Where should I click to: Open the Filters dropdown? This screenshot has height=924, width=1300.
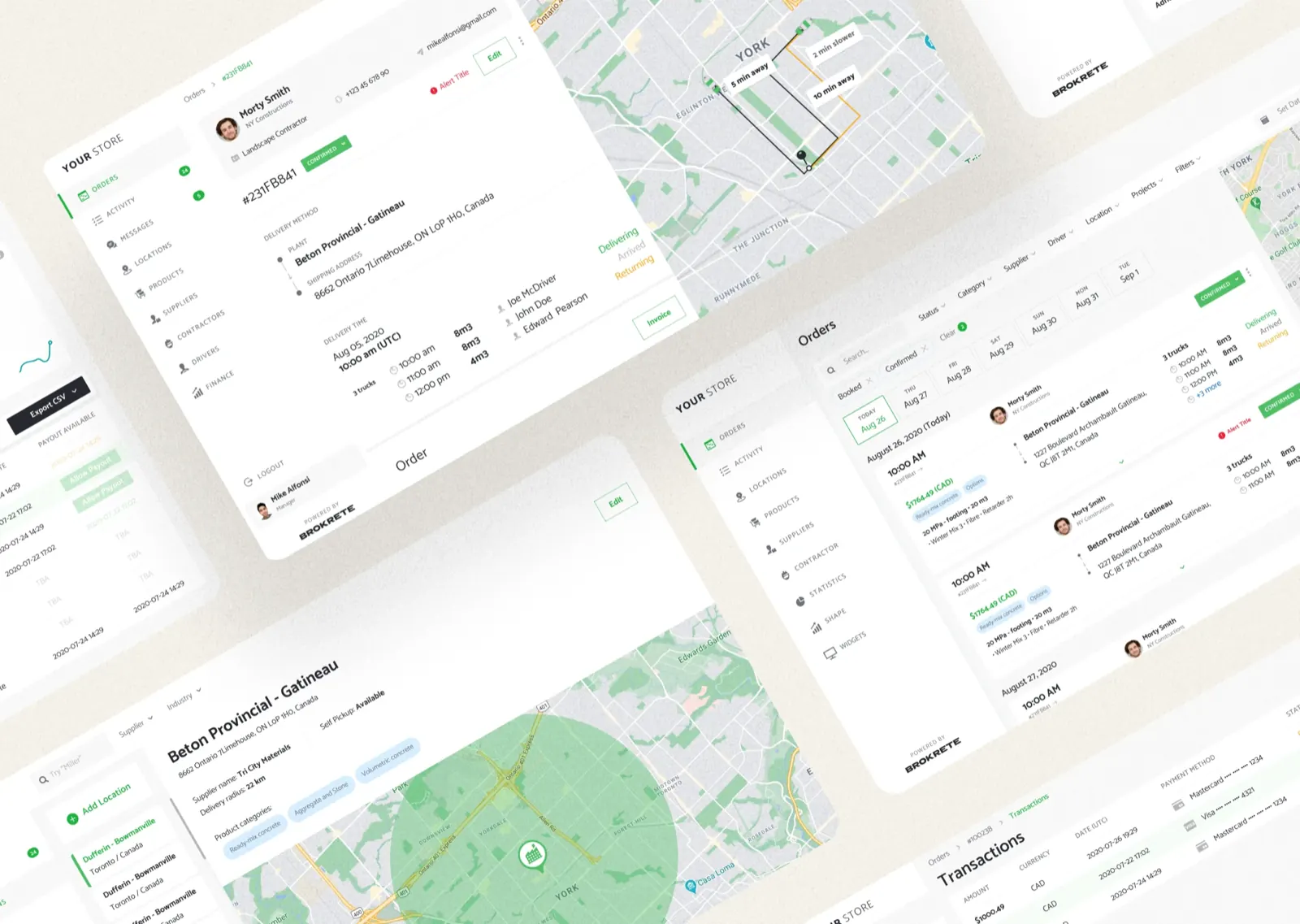point(1187,165)
